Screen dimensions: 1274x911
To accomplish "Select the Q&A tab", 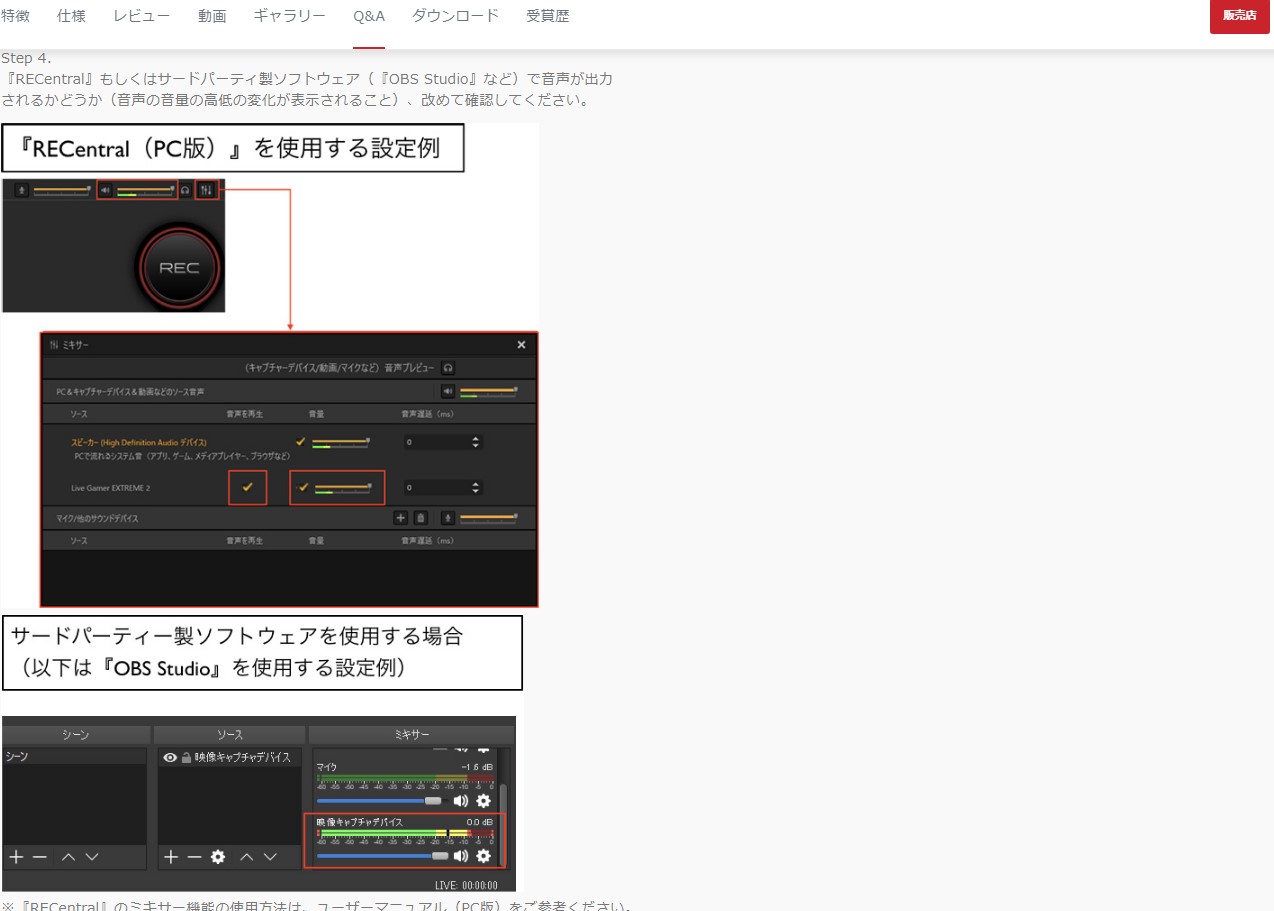I will (369, 16).
